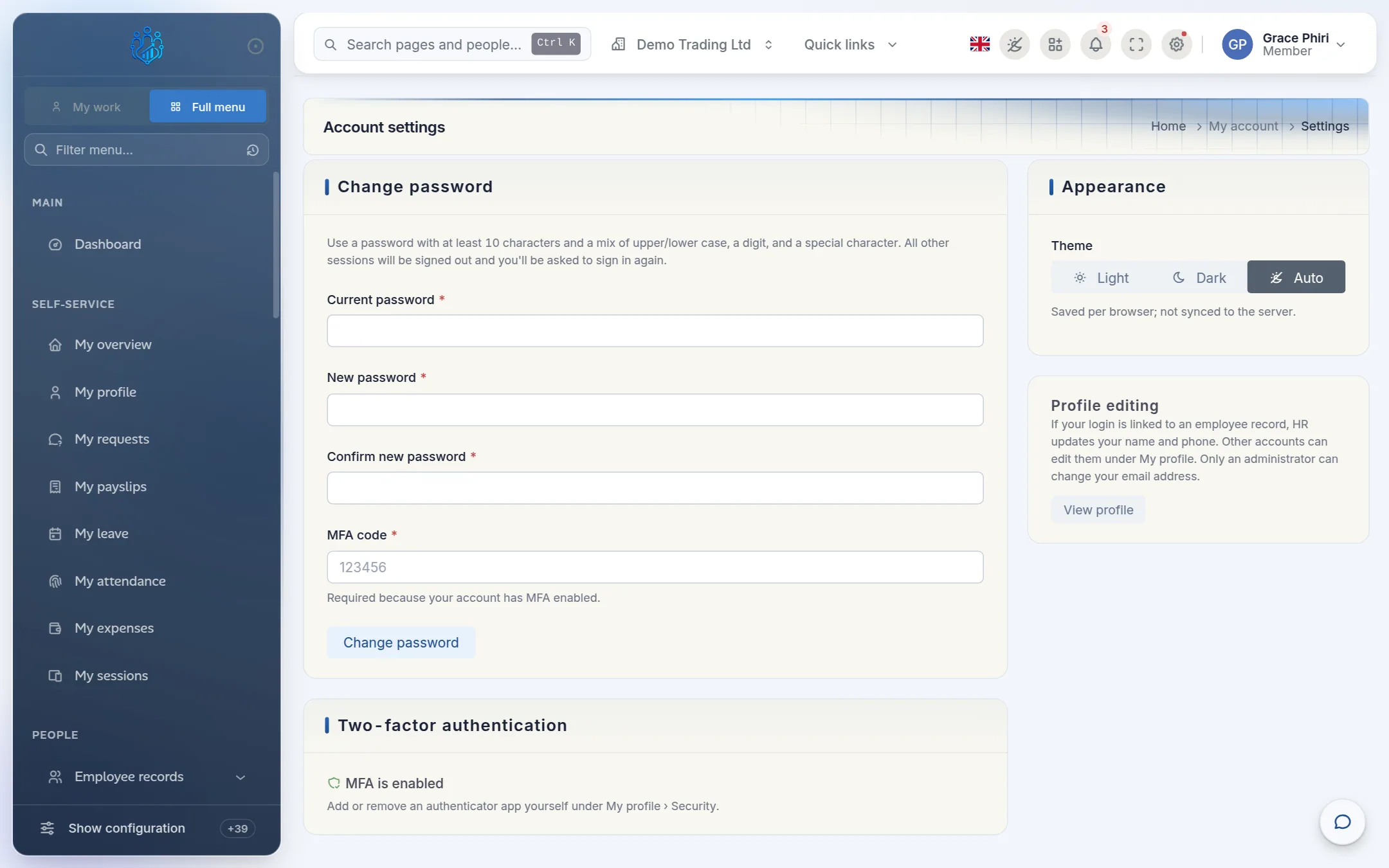The image size is (1389, 868).
Task: Open My profile menu item
Action: click(x=147, y=392)
